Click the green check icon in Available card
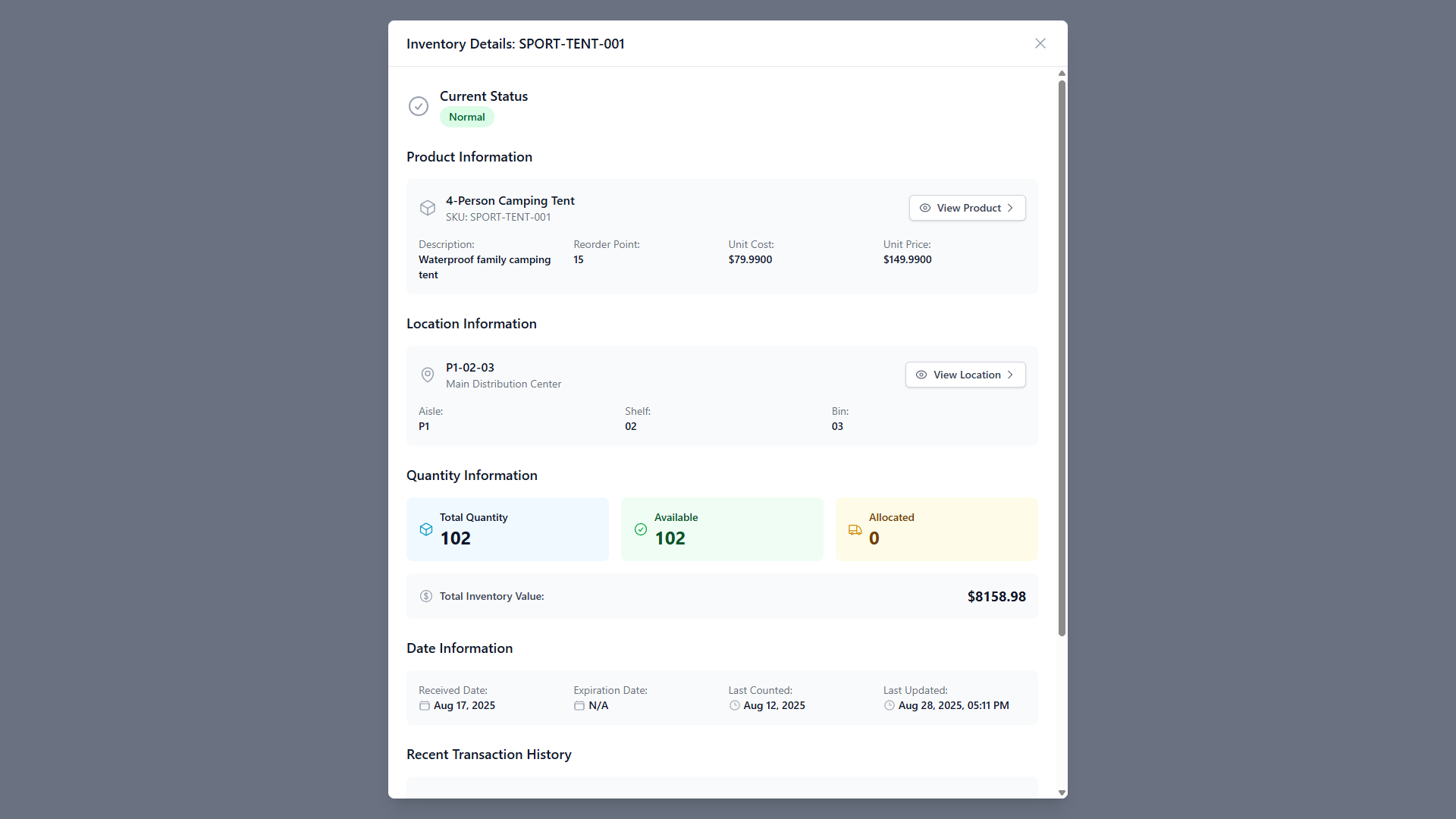Image resolution: width=1456 pixels, height=819 pixels. (x=640, y=529)
